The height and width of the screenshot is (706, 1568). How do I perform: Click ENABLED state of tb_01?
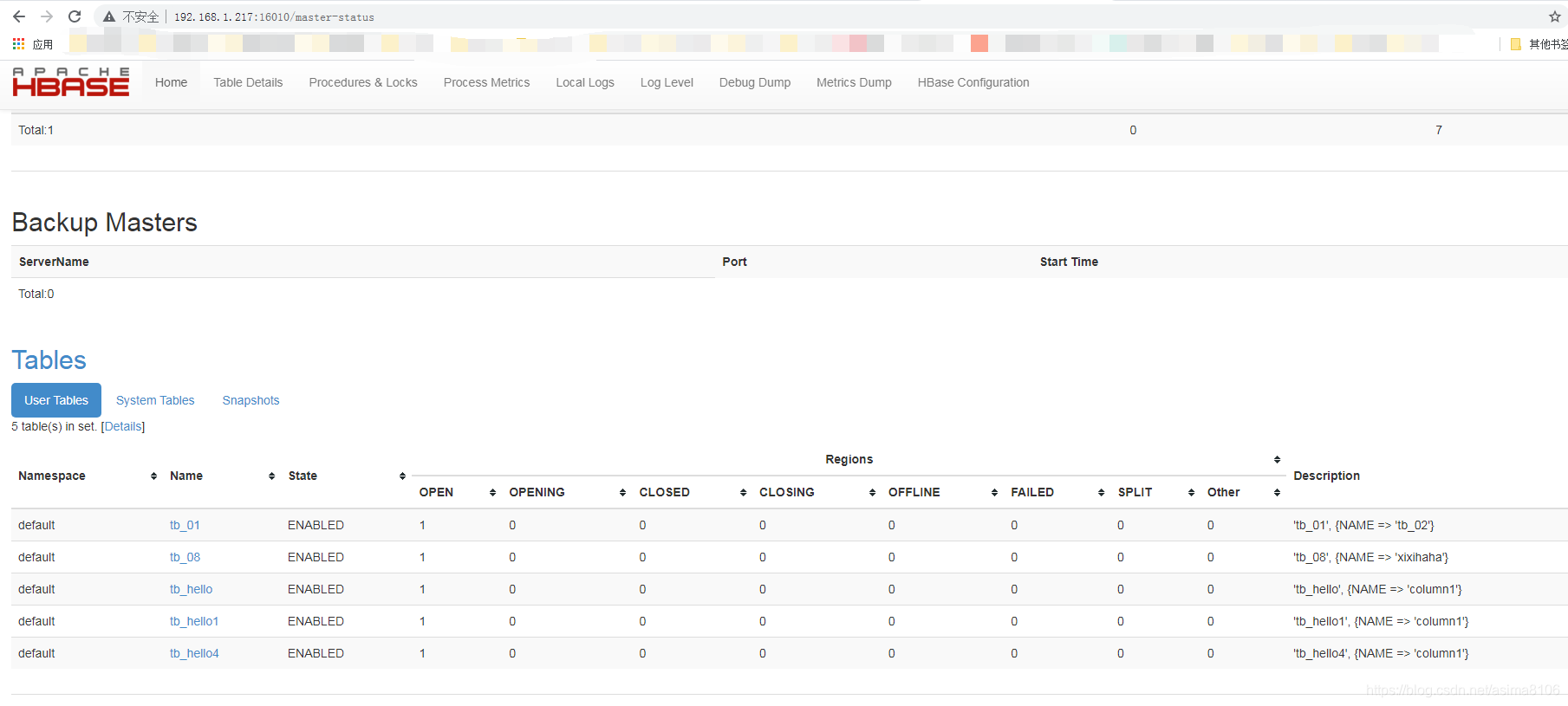tap(316, 525)
